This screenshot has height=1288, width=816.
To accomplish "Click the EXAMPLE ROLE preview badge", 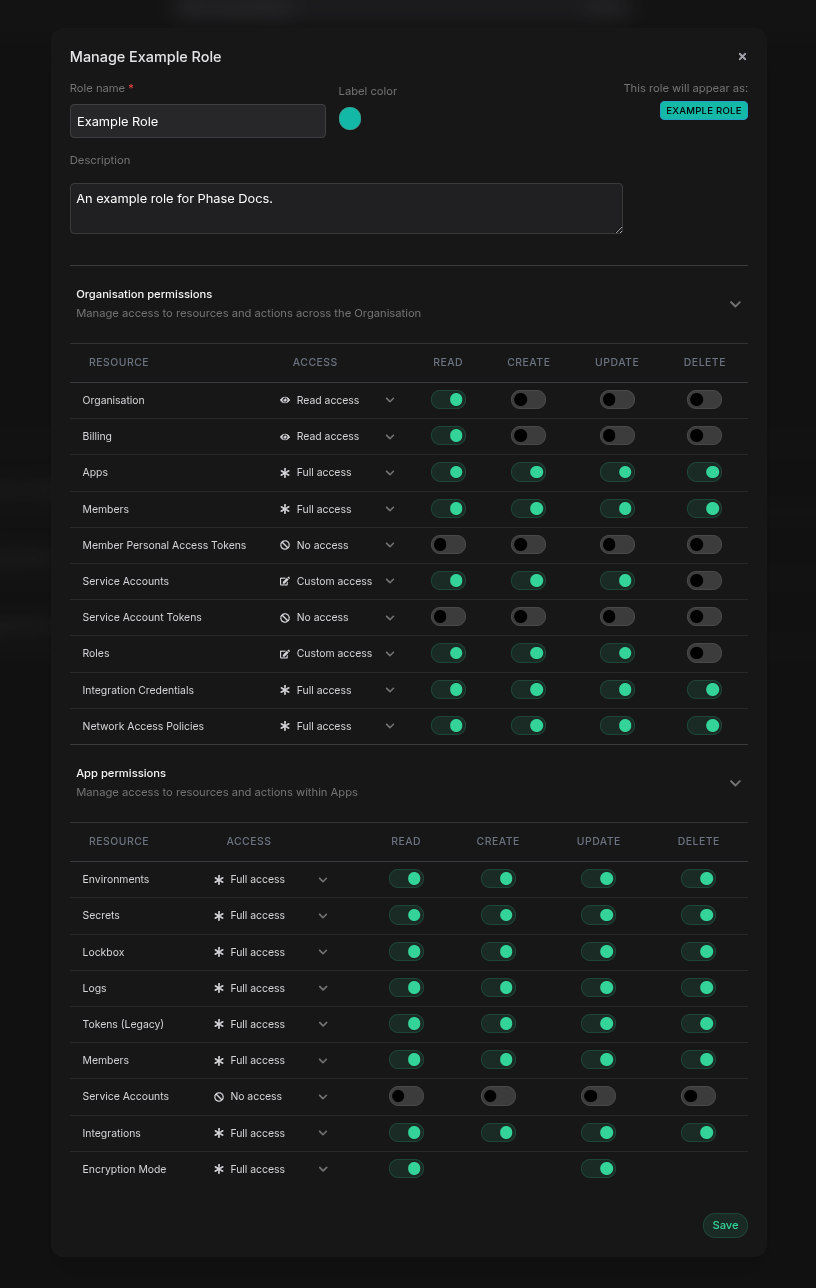I will click(703, 111).
